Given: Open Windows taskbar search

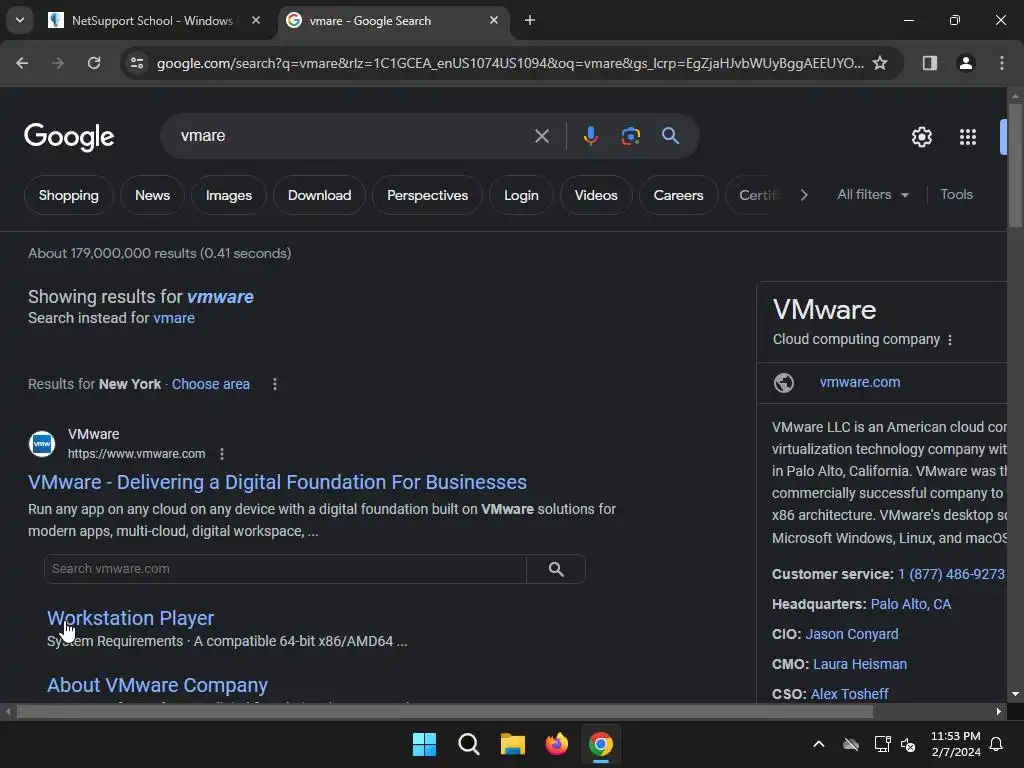Looking at the screenshot, I should [x=468, y=744].
